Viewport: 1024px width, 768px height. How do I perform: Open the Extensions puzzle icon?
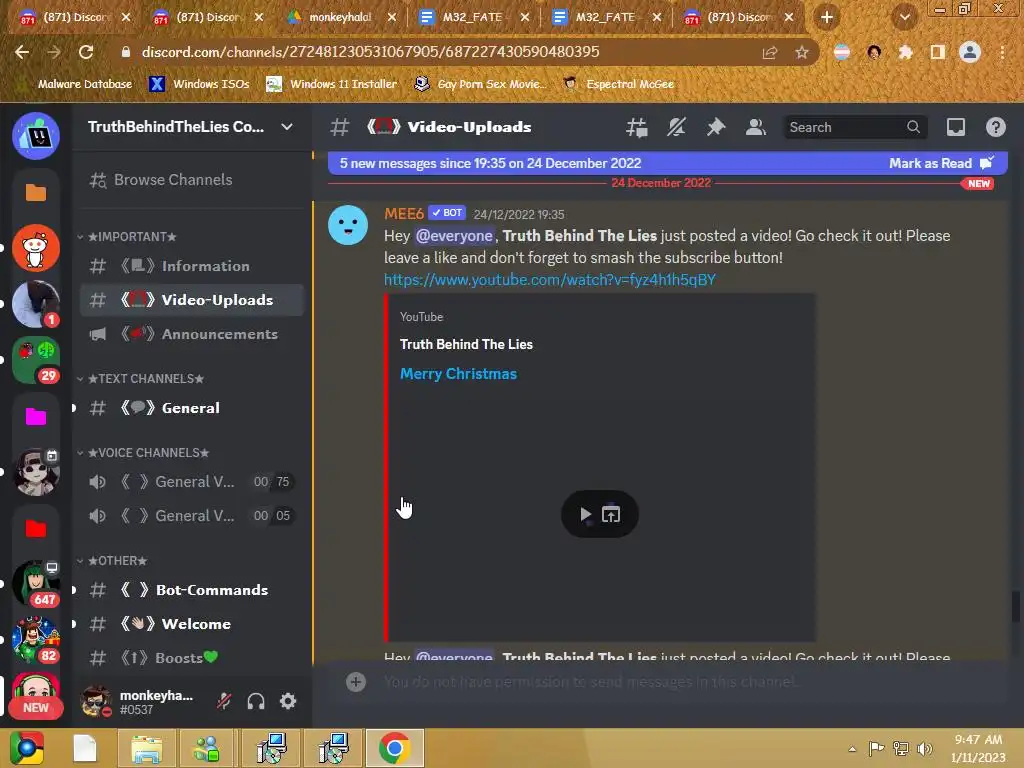pyautogui.click(x=906, y=52)
